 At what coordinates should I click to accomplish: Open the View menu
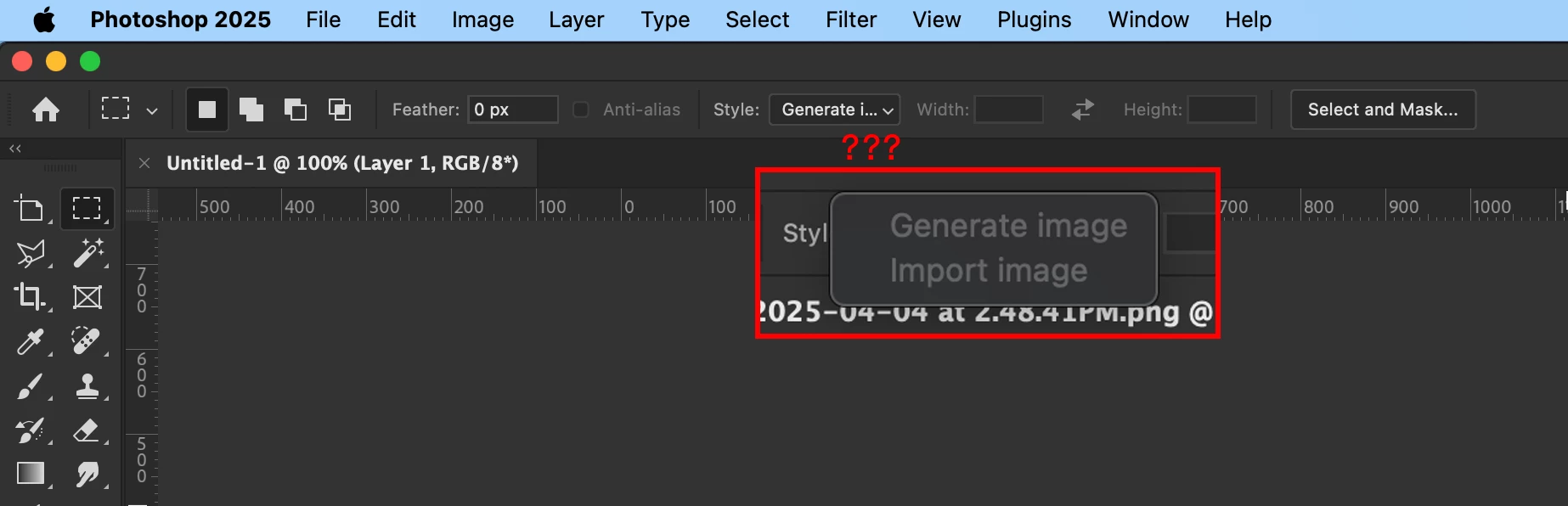click(x=937, y=20)
